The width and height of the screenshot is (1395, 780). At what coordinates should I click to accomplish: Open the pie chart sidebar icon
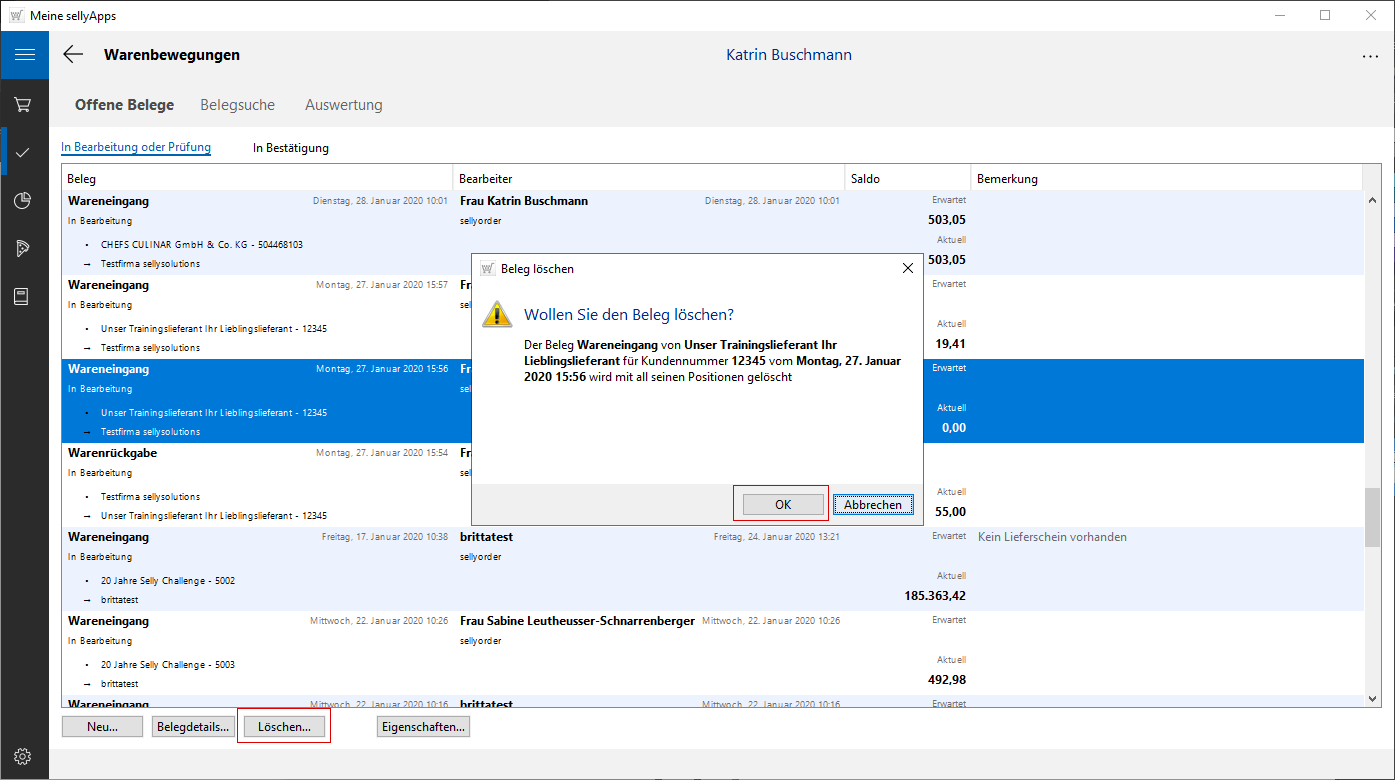[23, 200]
